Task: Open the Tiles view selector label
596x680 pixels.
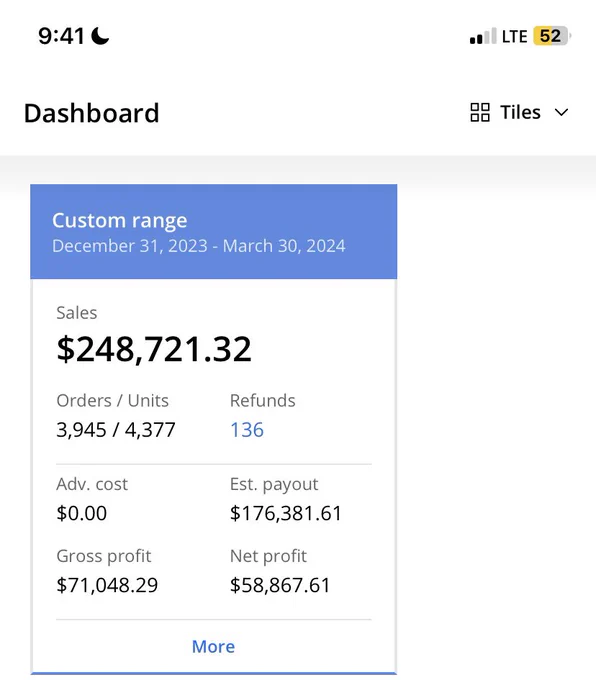Action: (520, 112)
